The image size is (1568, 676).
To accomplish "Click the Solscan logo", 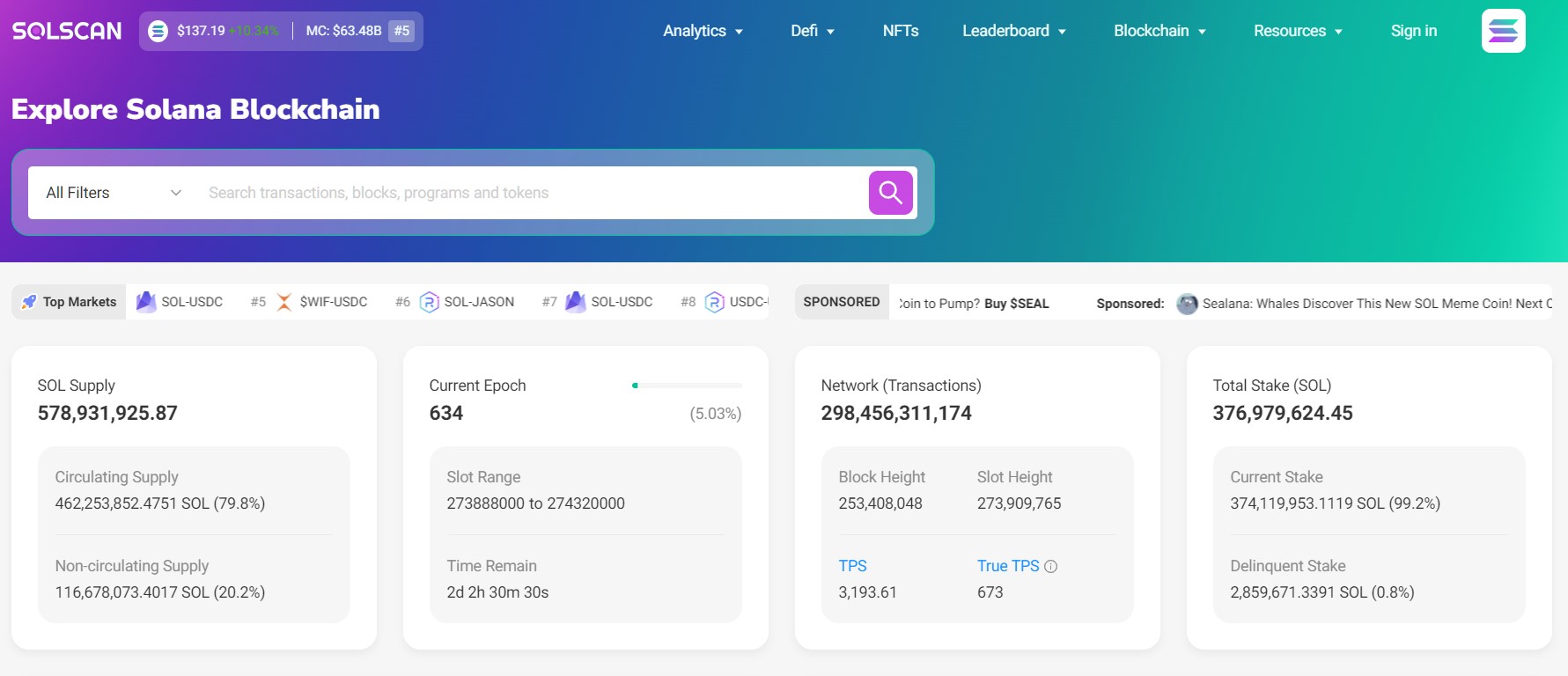I will (67, 31).
